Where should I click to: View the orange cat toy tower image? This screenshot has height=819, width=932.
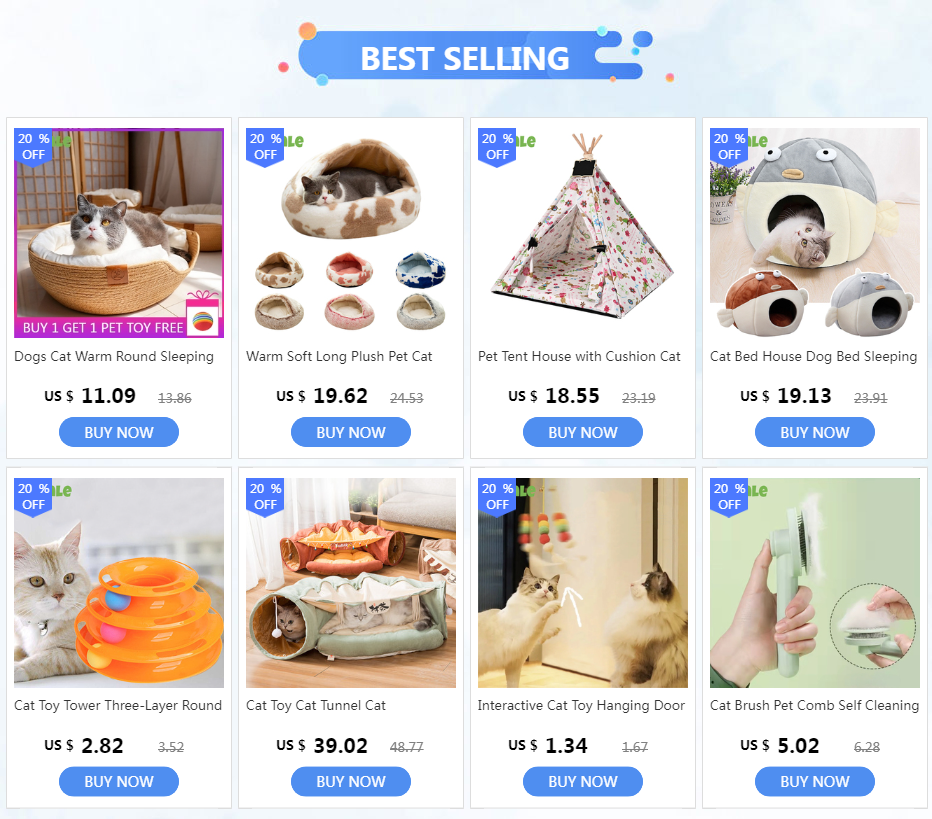coord(119,583)
